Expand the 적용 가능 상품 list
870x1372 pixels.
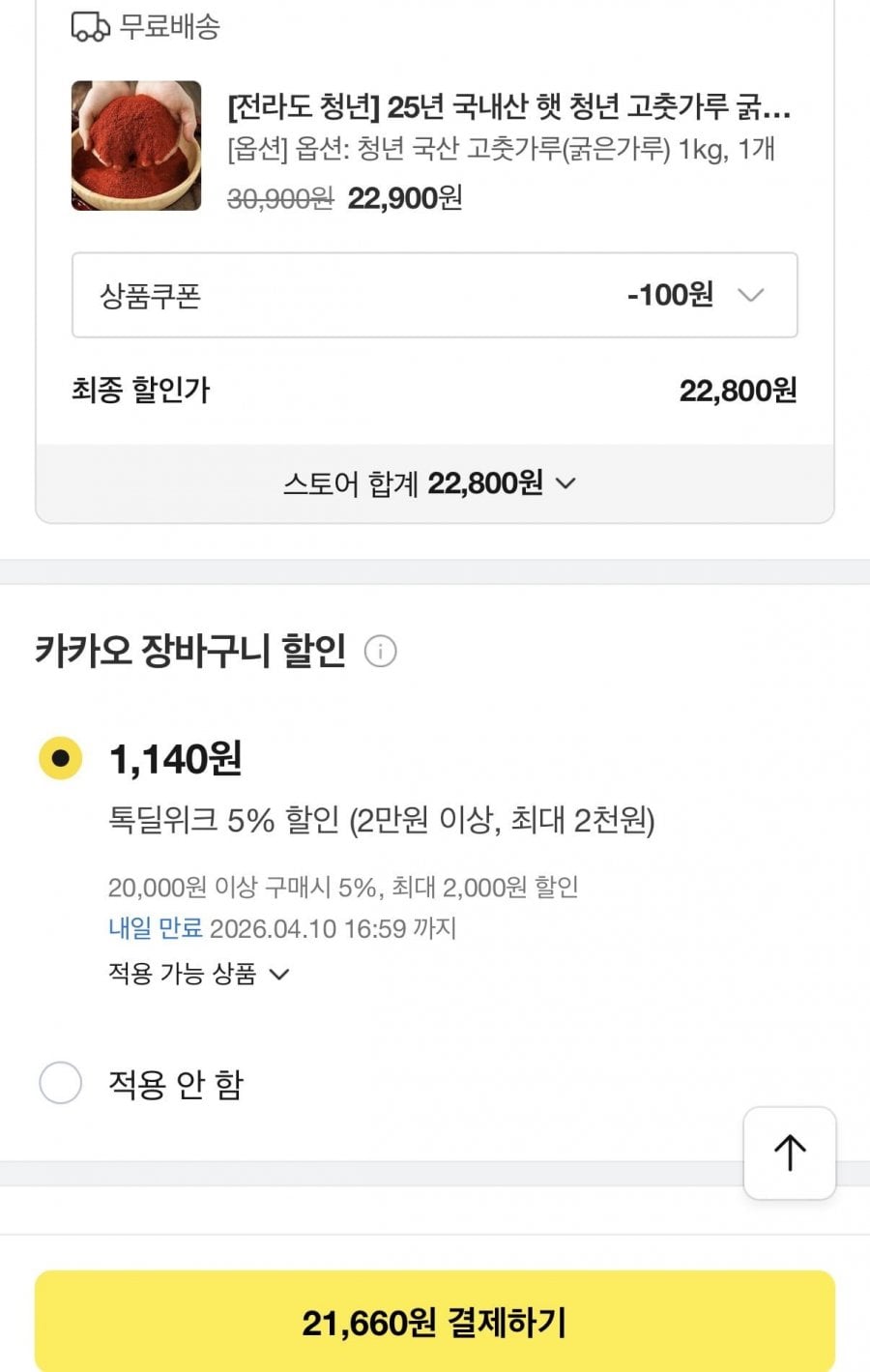click(198, 974)
